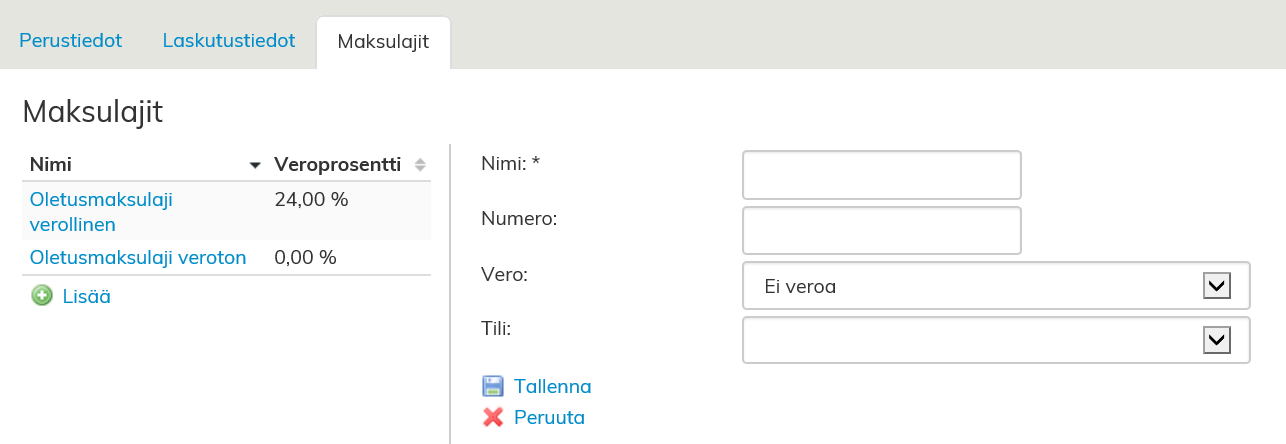Focus the Nimi text field

(x=881, y=176)
